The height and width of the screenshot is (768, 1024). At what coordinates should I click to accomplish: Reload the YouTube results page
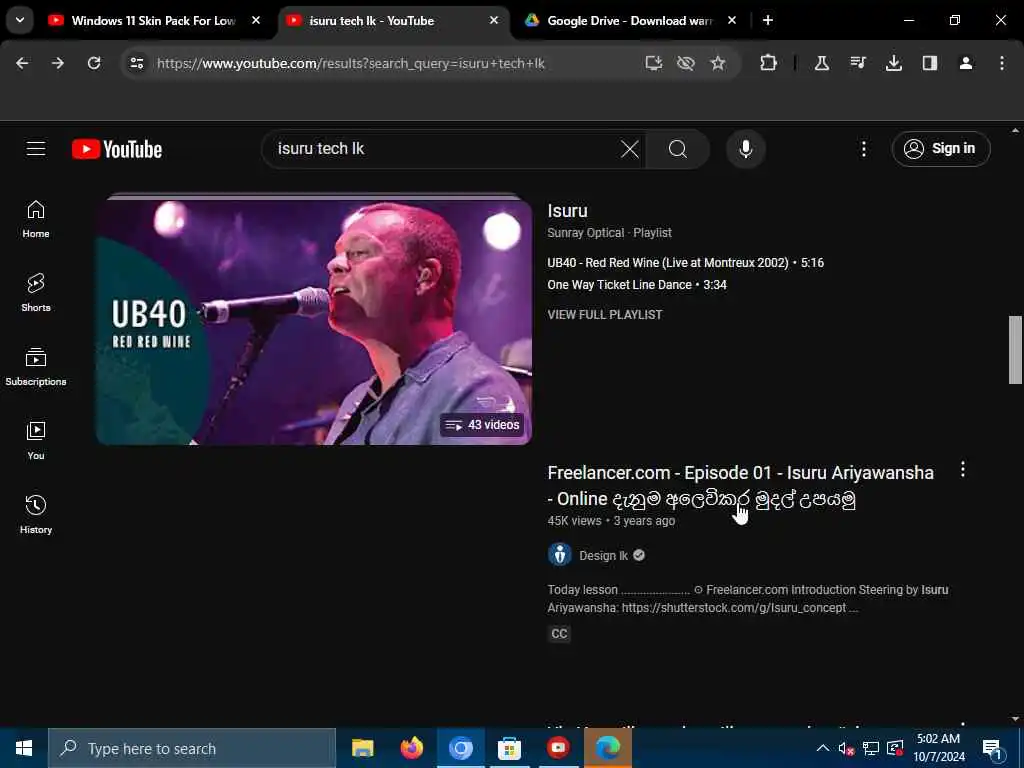tap(94, 63)
